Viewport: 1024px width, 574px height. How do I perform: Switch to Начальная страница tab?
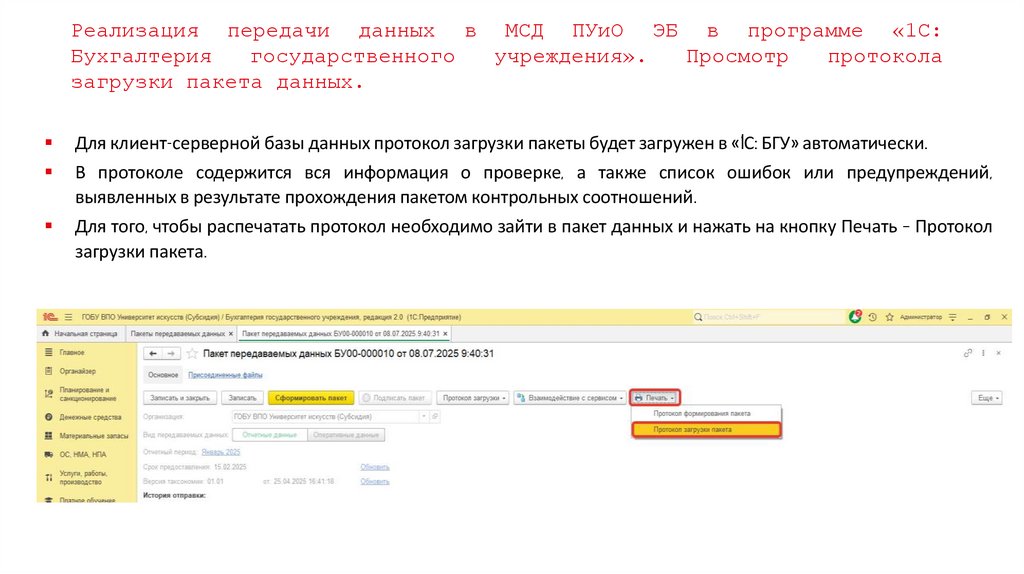pos(80,334)
